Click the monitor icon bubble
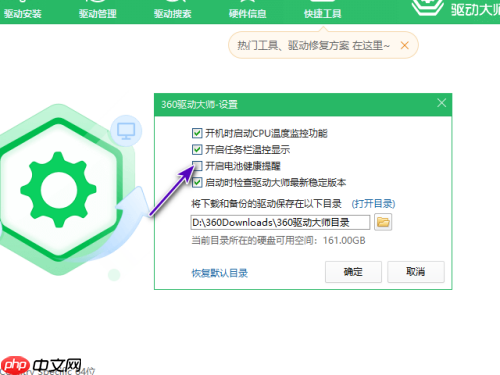Image resolution: width=500 pixels, height=375 pixels. pos(126,131)
